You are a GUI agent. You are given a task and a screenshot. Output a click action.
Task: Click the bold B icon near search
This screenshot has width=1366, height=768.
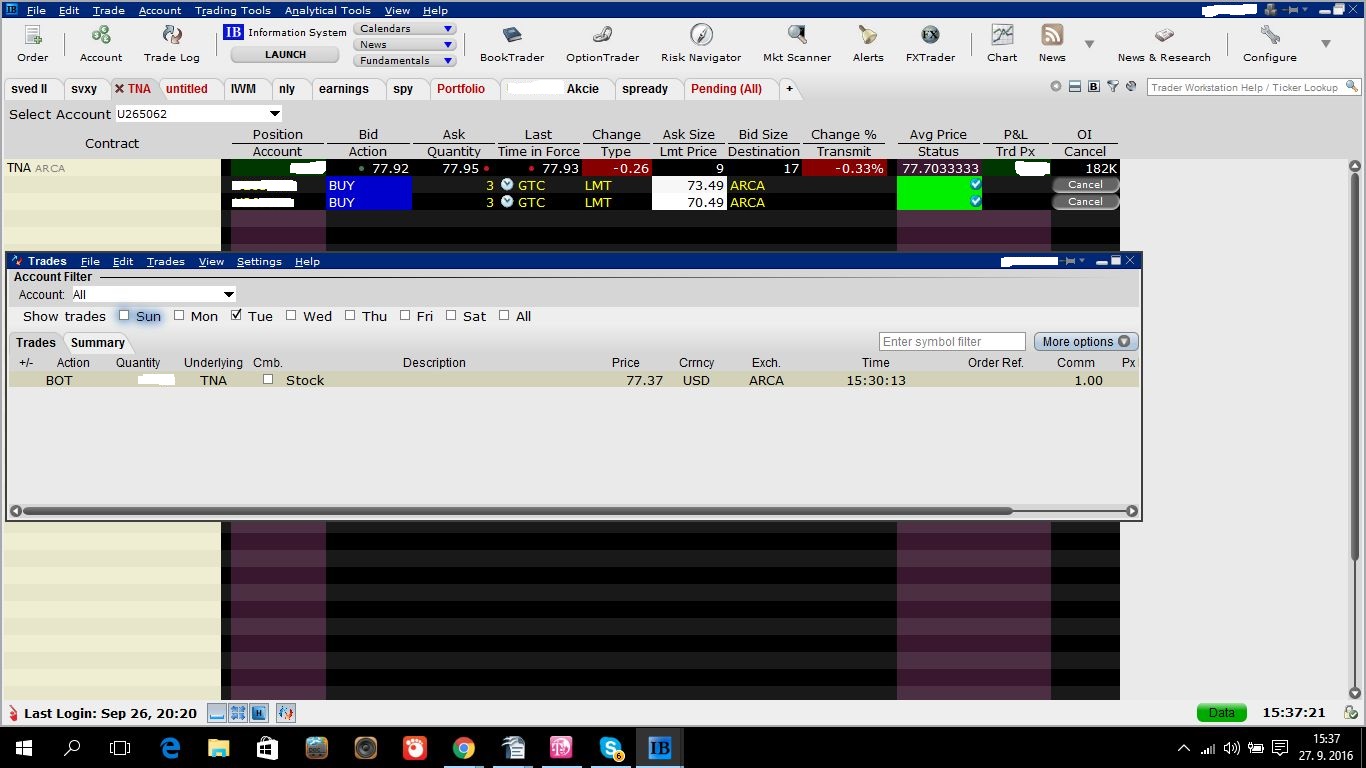[1093, 87]
